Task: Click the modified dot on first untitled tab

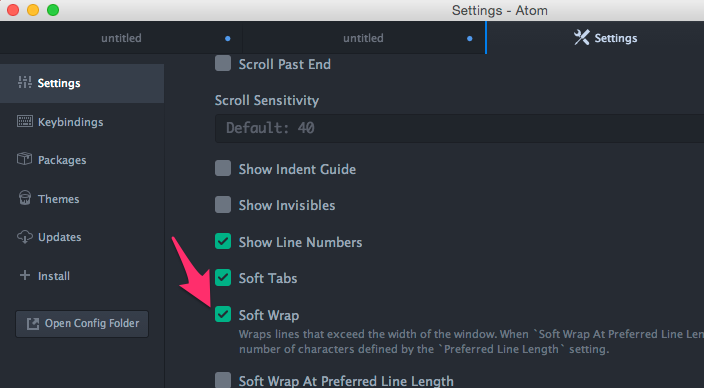Action: tap(228, 39)
